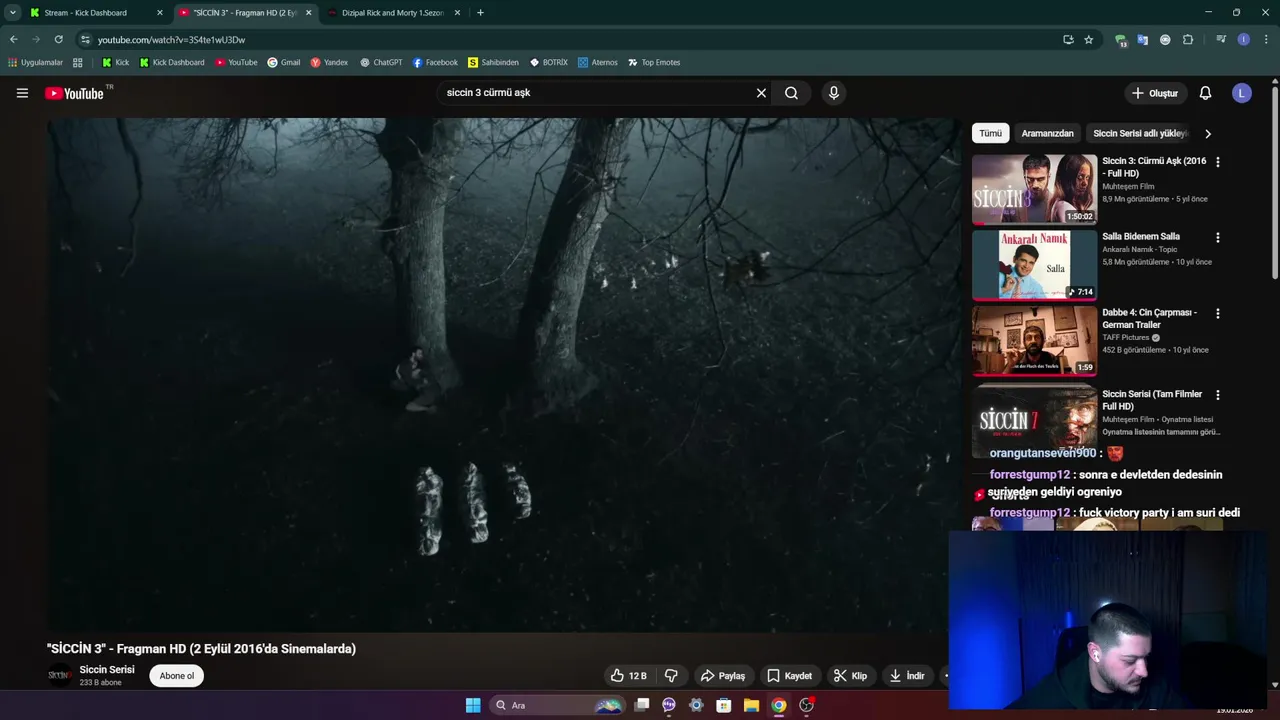Open the Oluştur create menu
1280x720 pixels.
pyautogui.click(x=1154, y=93)
